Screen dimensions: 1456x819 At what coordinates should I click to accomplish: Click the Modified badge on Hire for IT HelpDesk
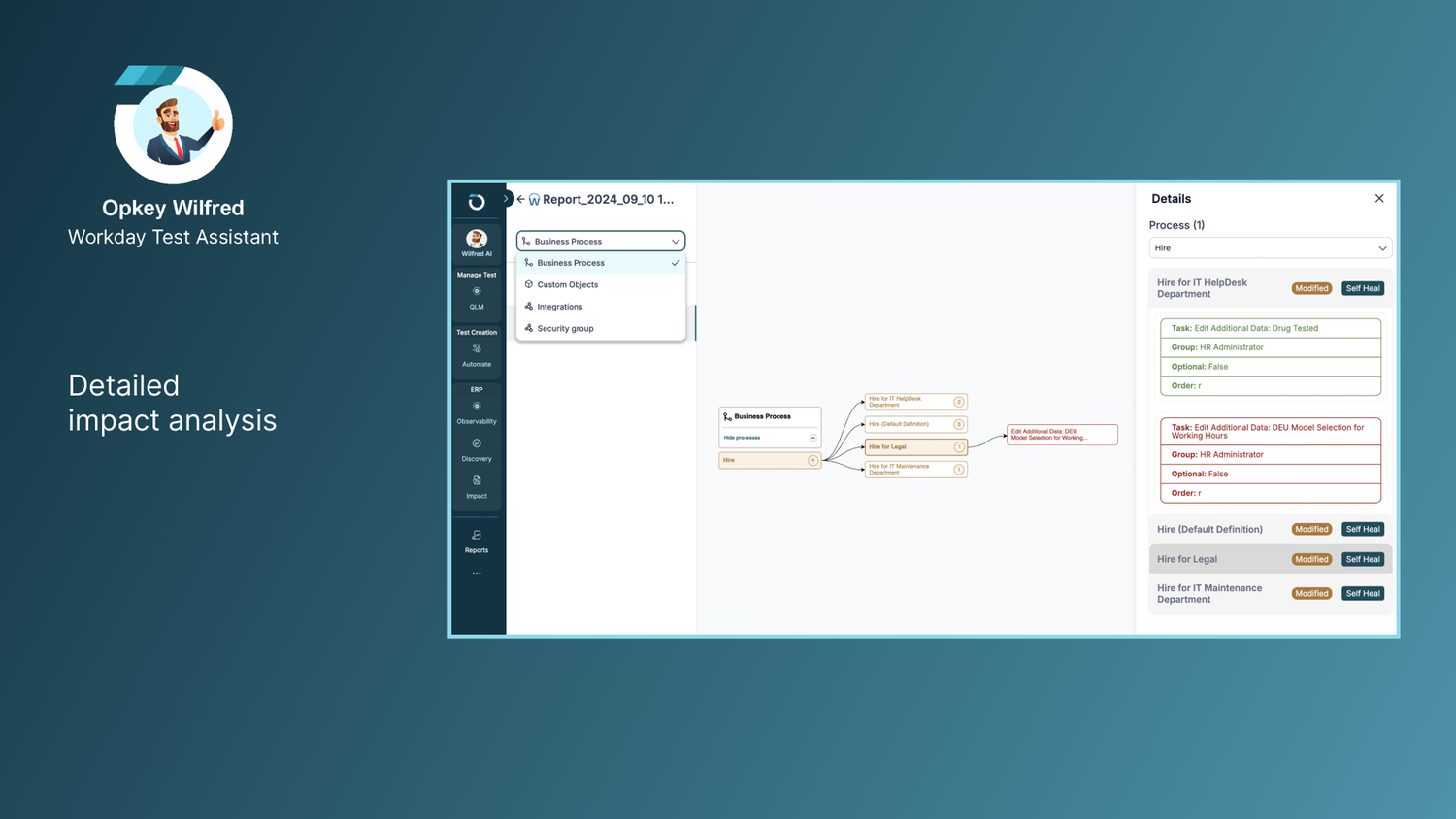pos(1311,287)
